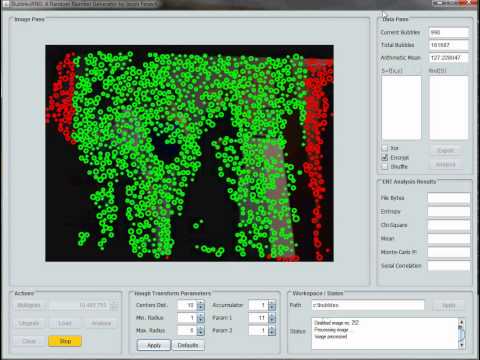This screenshot has width=480, height=360.
Task: Increase Min. Radius with up arrow
Action: 200,315
